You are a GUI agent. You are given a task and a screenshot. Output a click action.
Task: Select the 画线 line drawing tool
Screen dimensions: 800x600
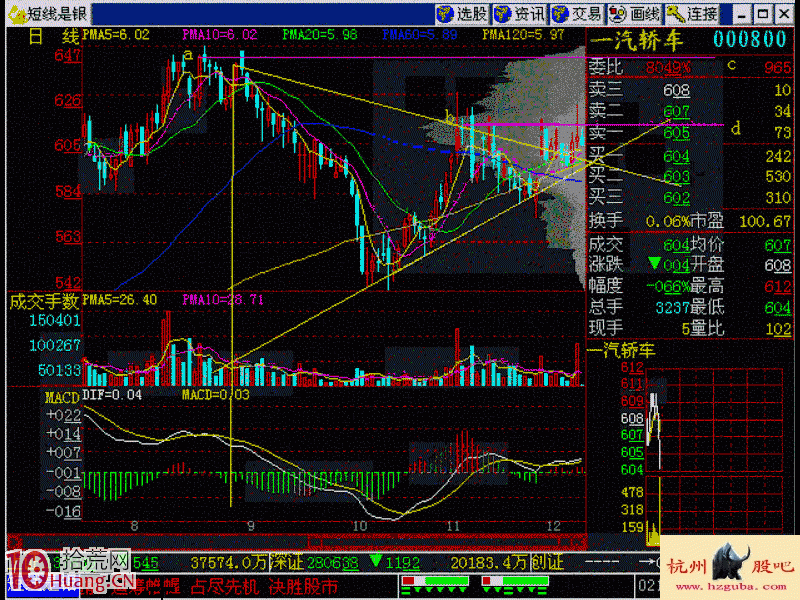[636, 13]
